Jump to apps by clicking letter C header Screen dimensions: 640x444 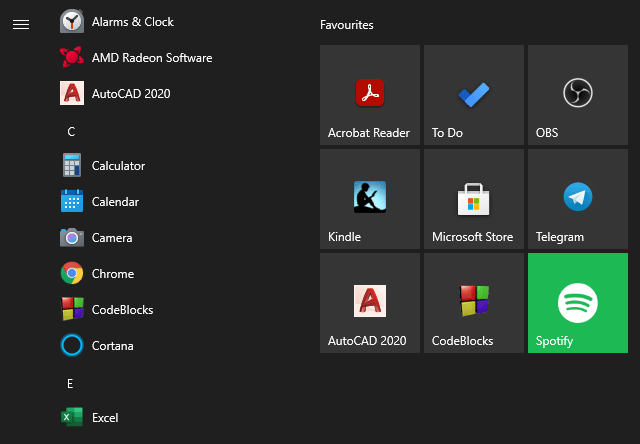pyautogui.click(x=71, y=132)
